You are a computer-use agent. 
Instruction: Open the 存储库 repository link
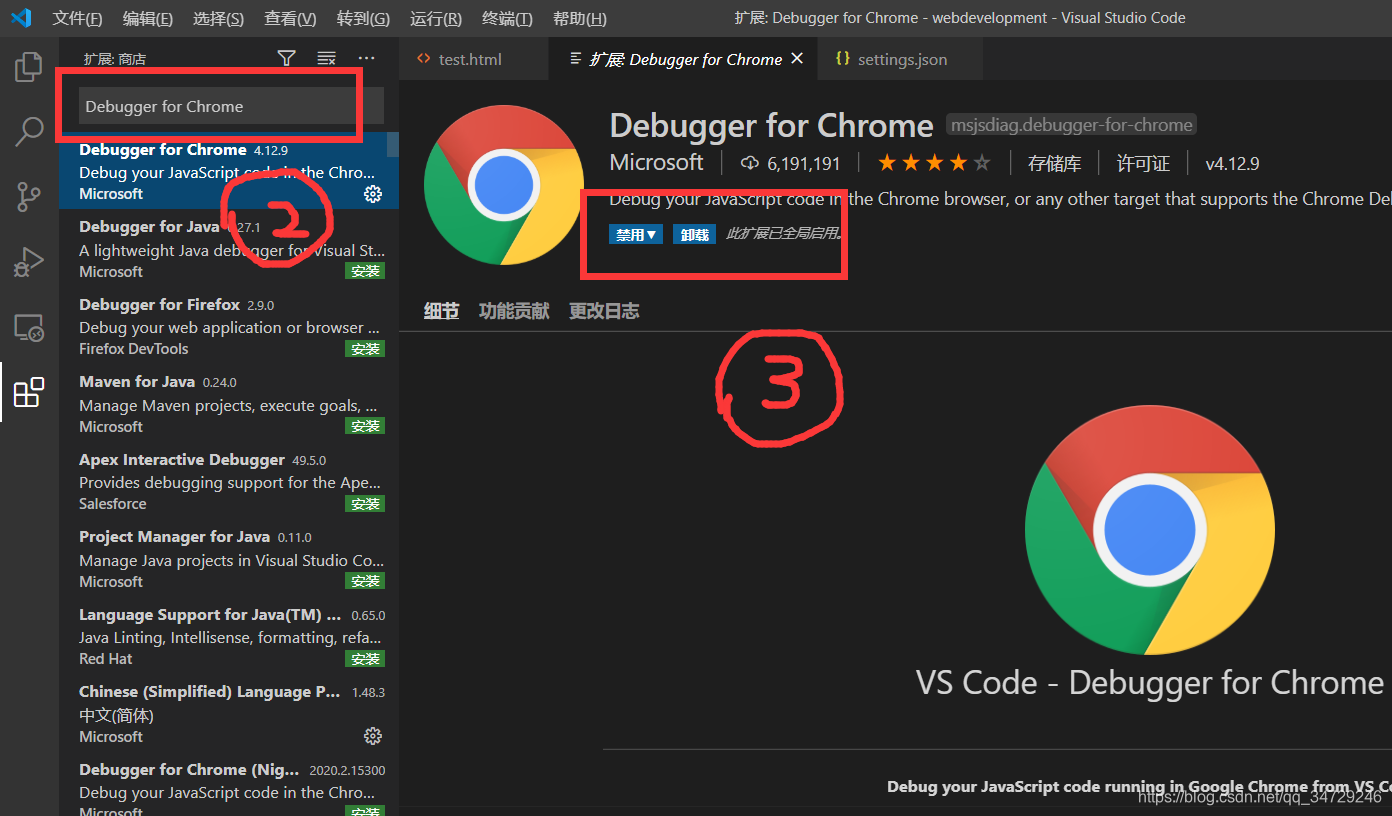click(x=1054, y=162)
